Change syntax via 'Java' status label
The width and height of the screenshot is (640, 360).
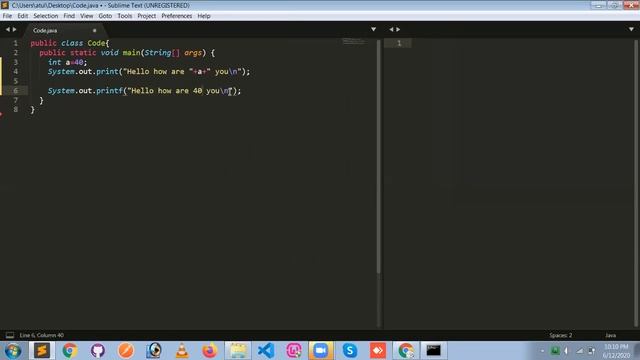[x=610, y=335]
